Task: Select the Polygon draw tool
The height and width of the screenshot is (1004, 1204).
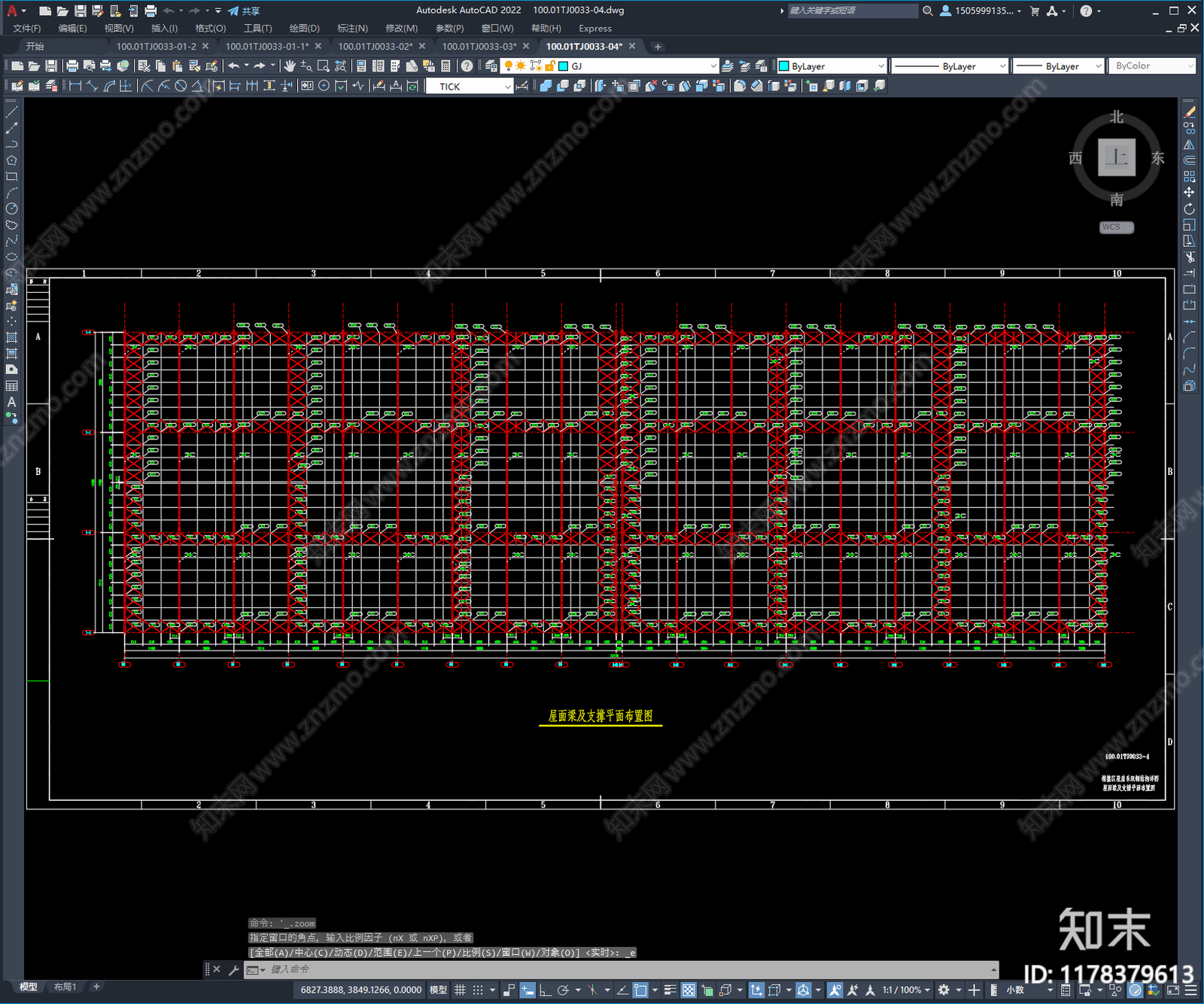Action: pyautogui.click(x=11, y=160)
